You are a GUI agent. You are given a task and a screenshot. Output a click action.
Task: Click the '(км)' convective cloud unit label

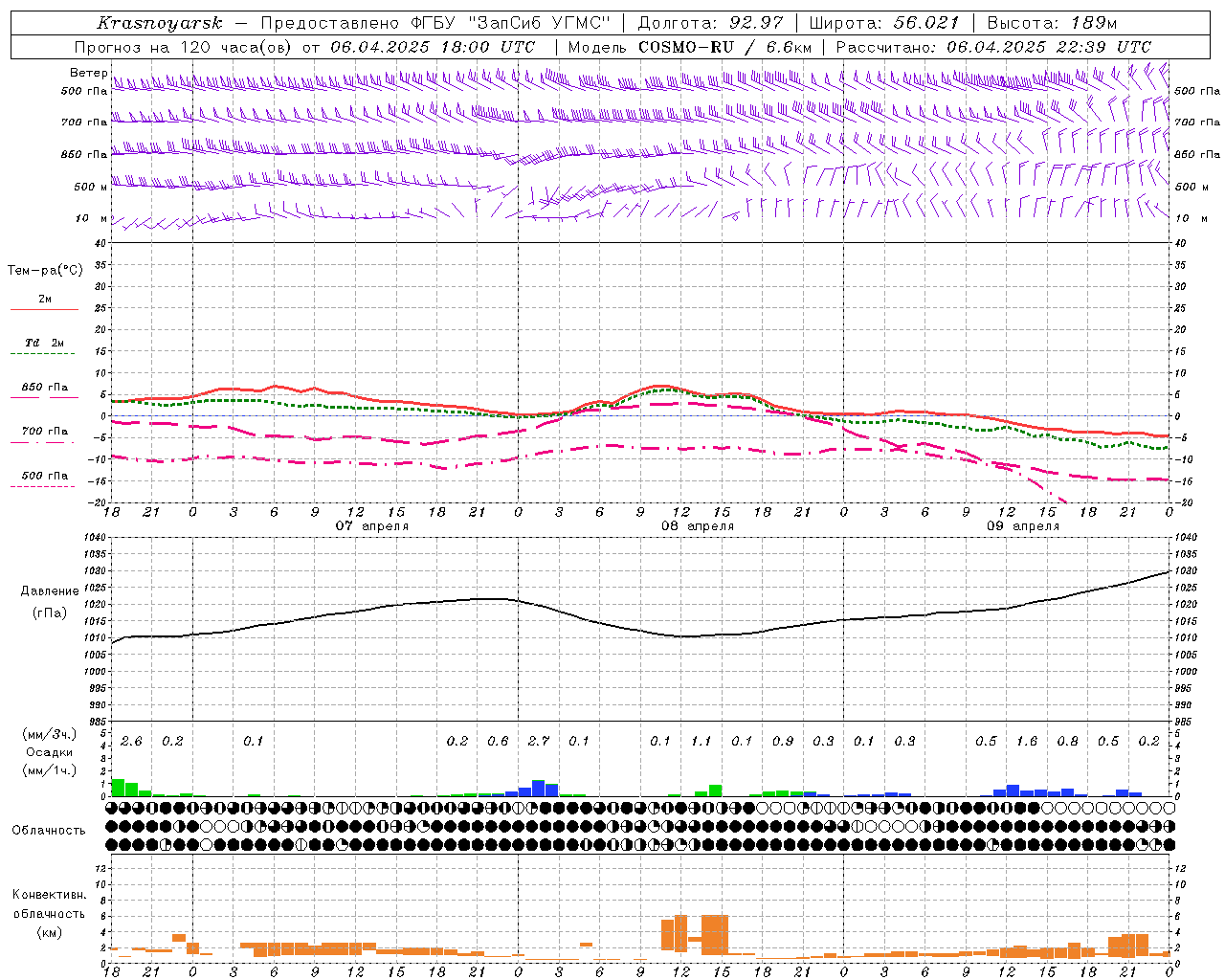[49, 932]
